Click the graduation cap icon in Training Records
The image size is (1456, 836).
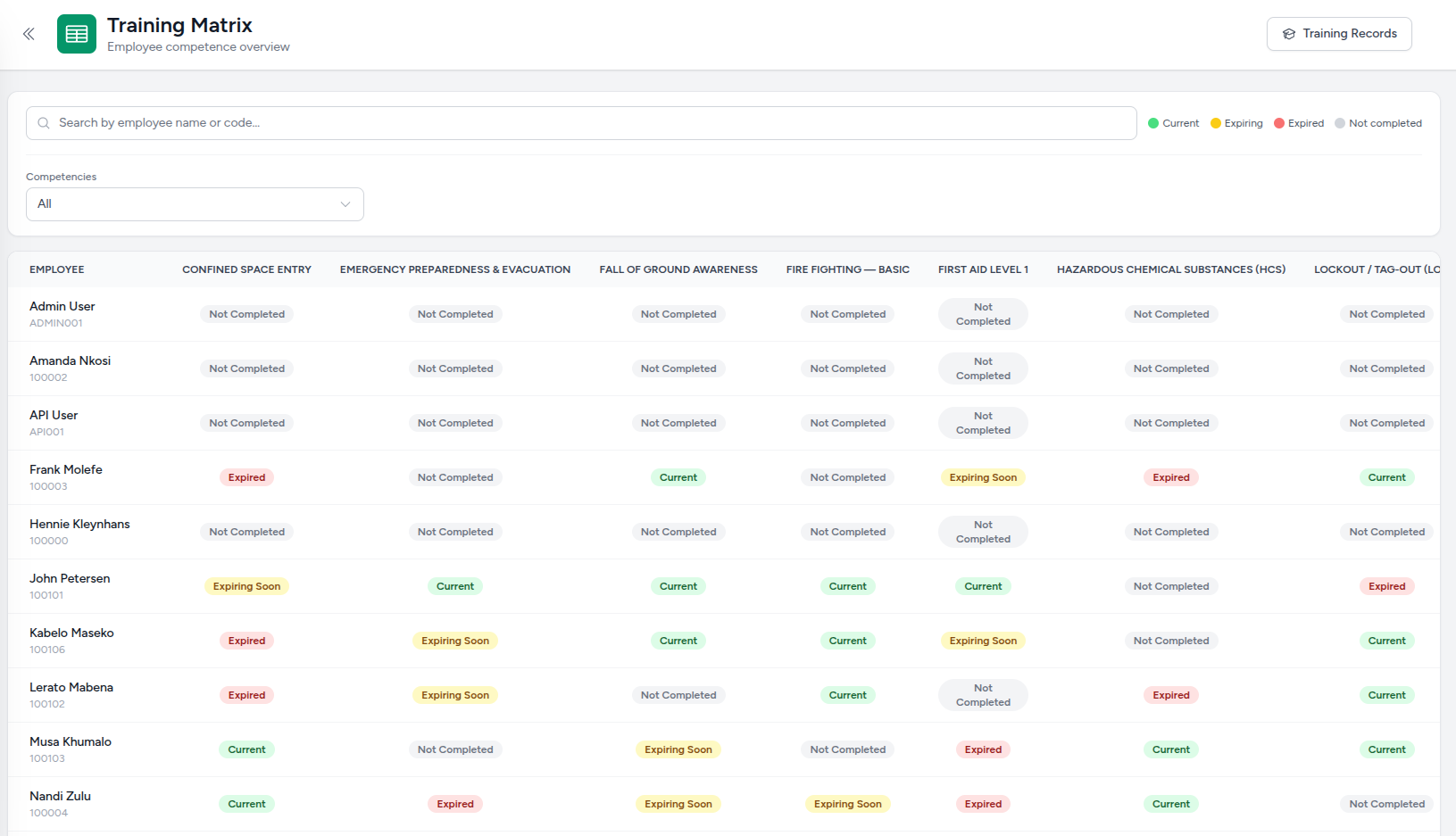(1289, 34)
